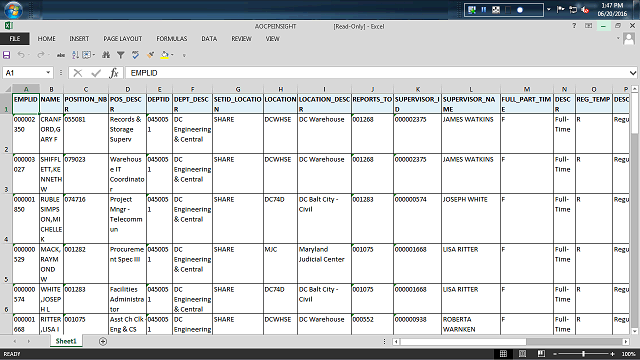640x360 pixels.
Task: Open the fill color dropdown arrow
Action: pyautogui.click(x=172, y=55)
